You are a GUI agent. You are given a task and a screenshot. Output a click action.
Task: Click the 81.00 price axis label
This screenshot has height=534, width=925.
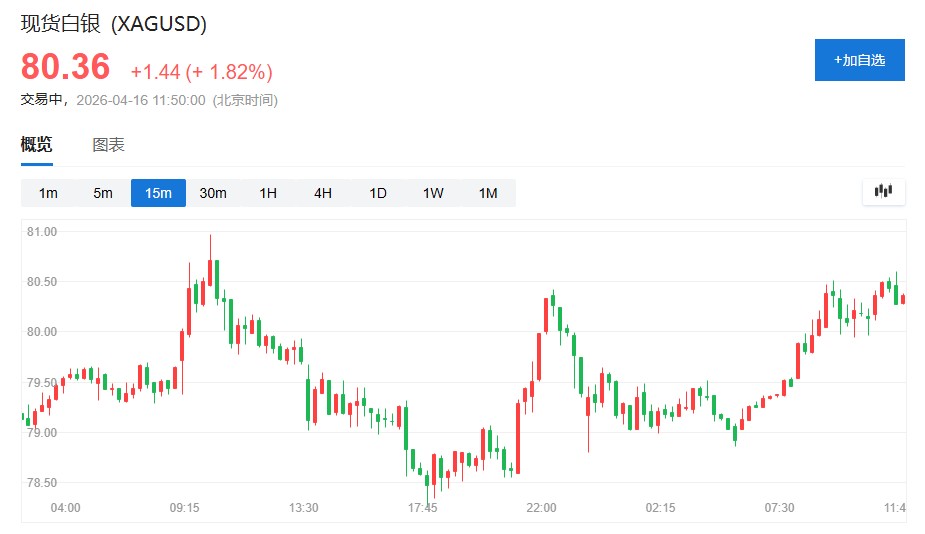click(42, 232)
